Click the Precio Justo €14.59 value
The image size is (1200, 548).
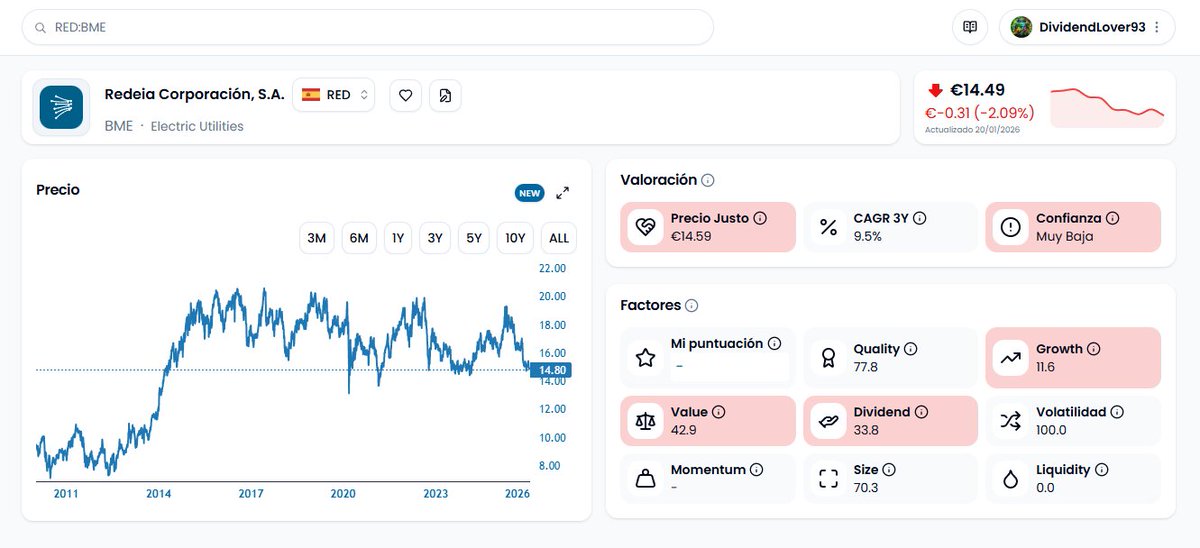click(691, 237)
